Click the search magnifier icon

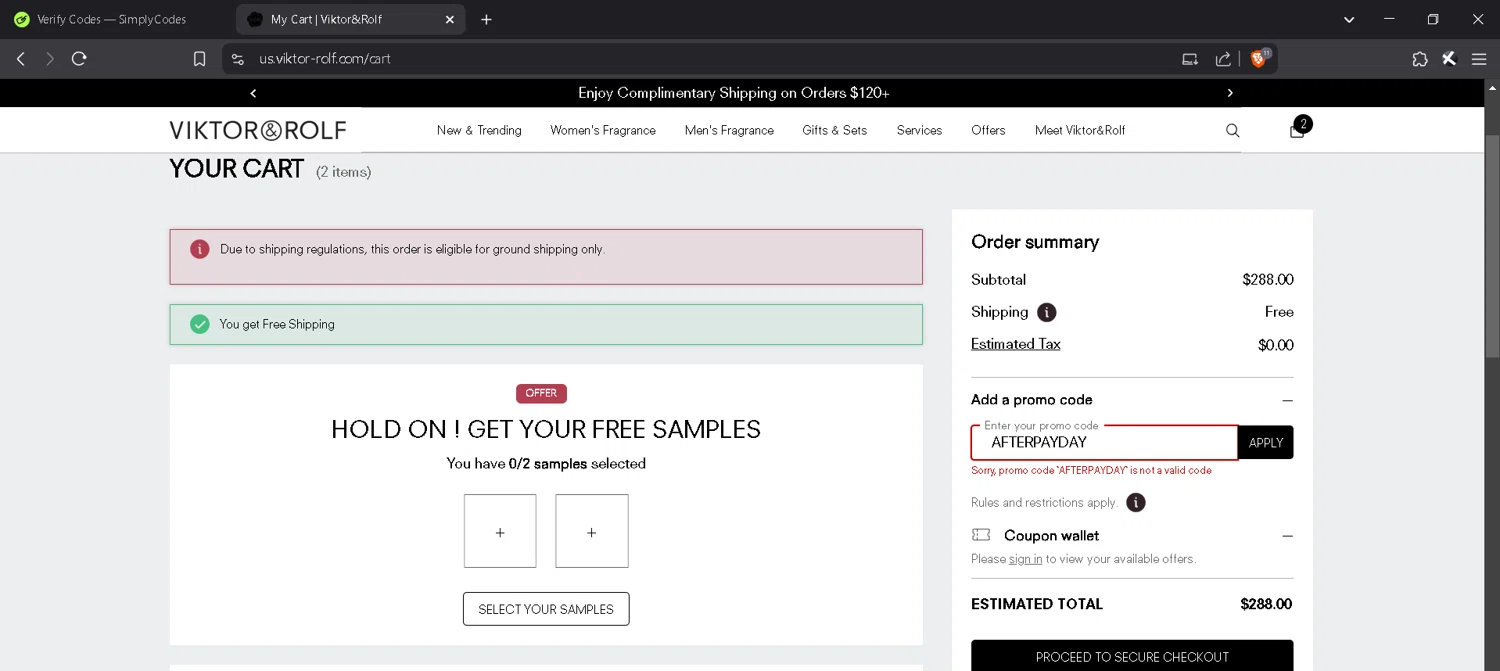coord(1232,131)
